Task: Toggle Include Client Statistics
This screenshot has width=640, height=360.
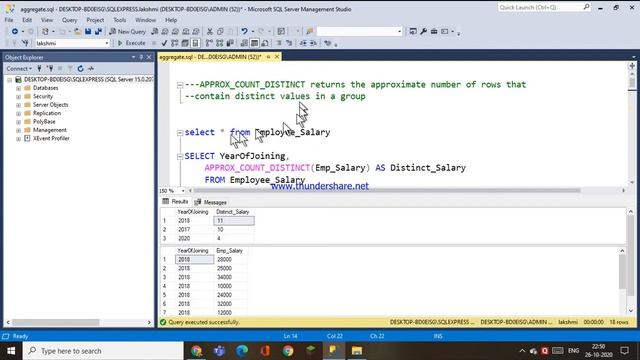Action: 230,43
